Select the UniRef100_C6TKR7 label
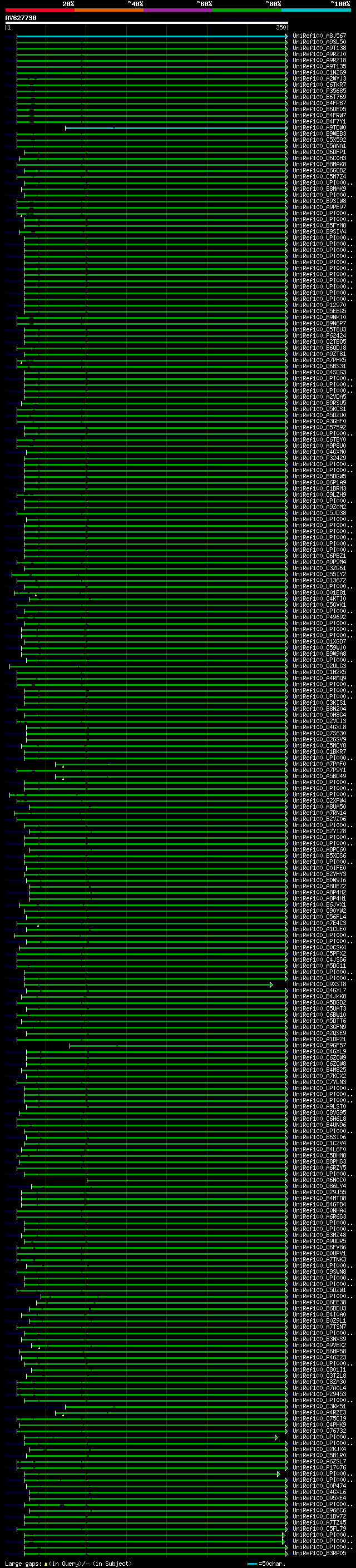This screenshot has height=1568, width=356. [319, 85]
